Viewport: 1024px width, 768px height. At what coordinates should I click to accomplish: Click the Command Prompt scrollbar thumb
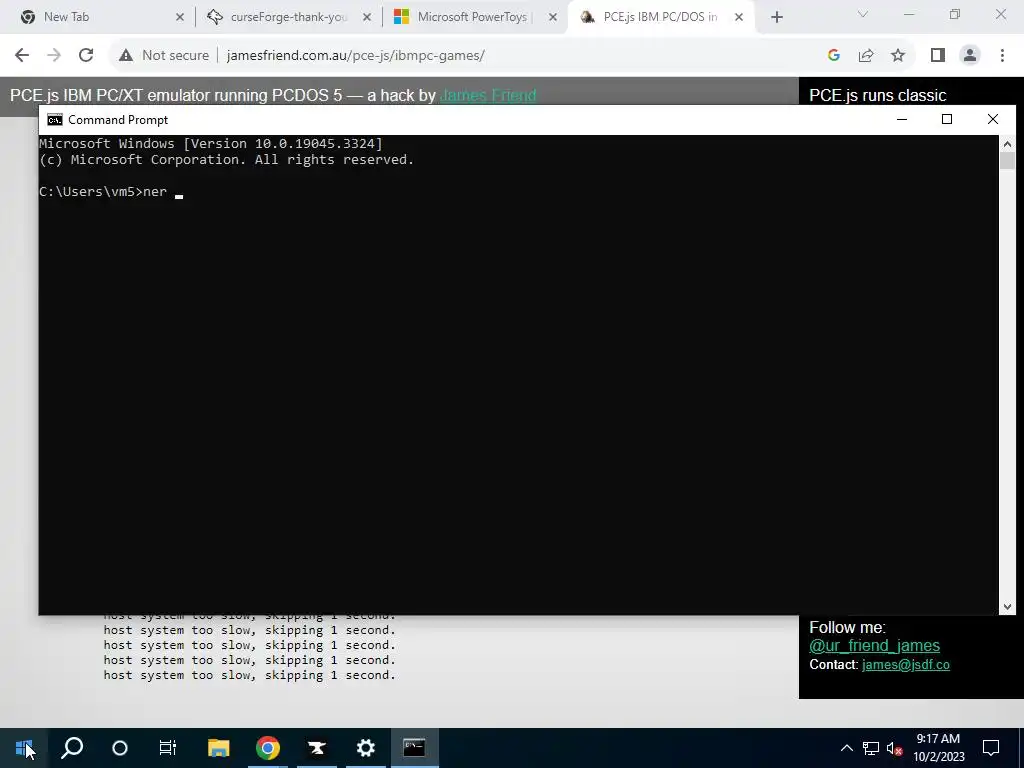pos(1007,161)
